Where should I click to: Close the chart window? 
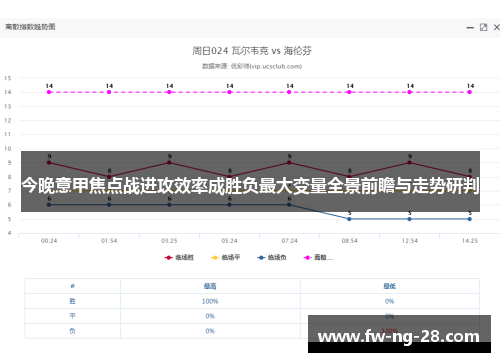tap(497, 27)
